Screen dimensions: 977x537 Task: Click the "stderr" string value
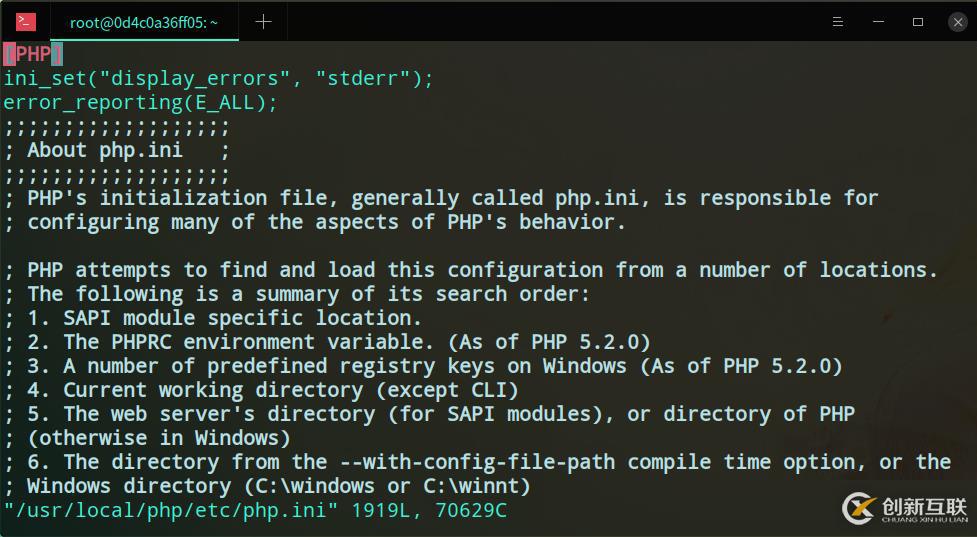[x=375, y=78]
